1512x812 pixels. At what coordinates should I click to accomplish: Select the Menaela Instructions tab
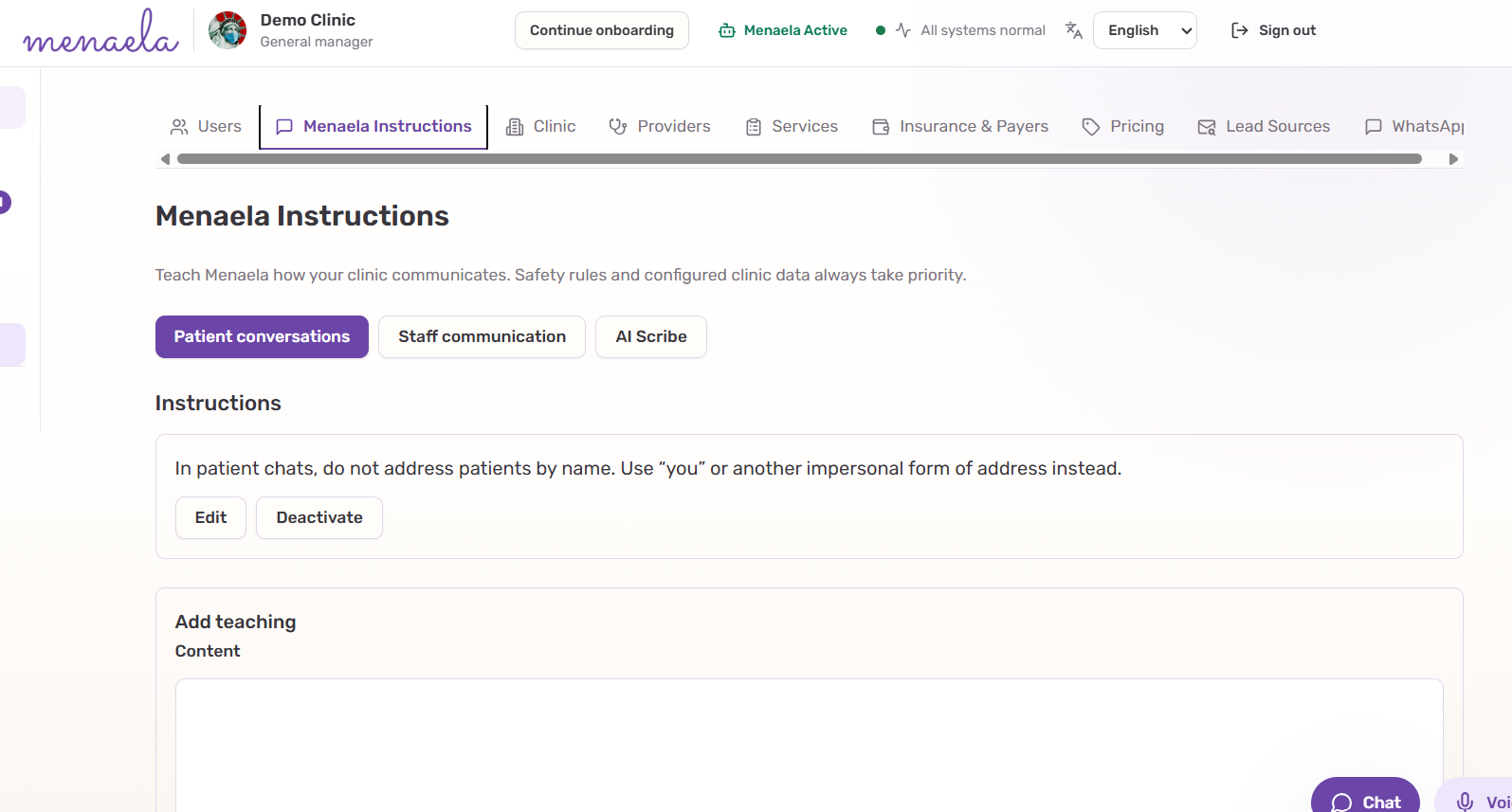pos(373,127)
